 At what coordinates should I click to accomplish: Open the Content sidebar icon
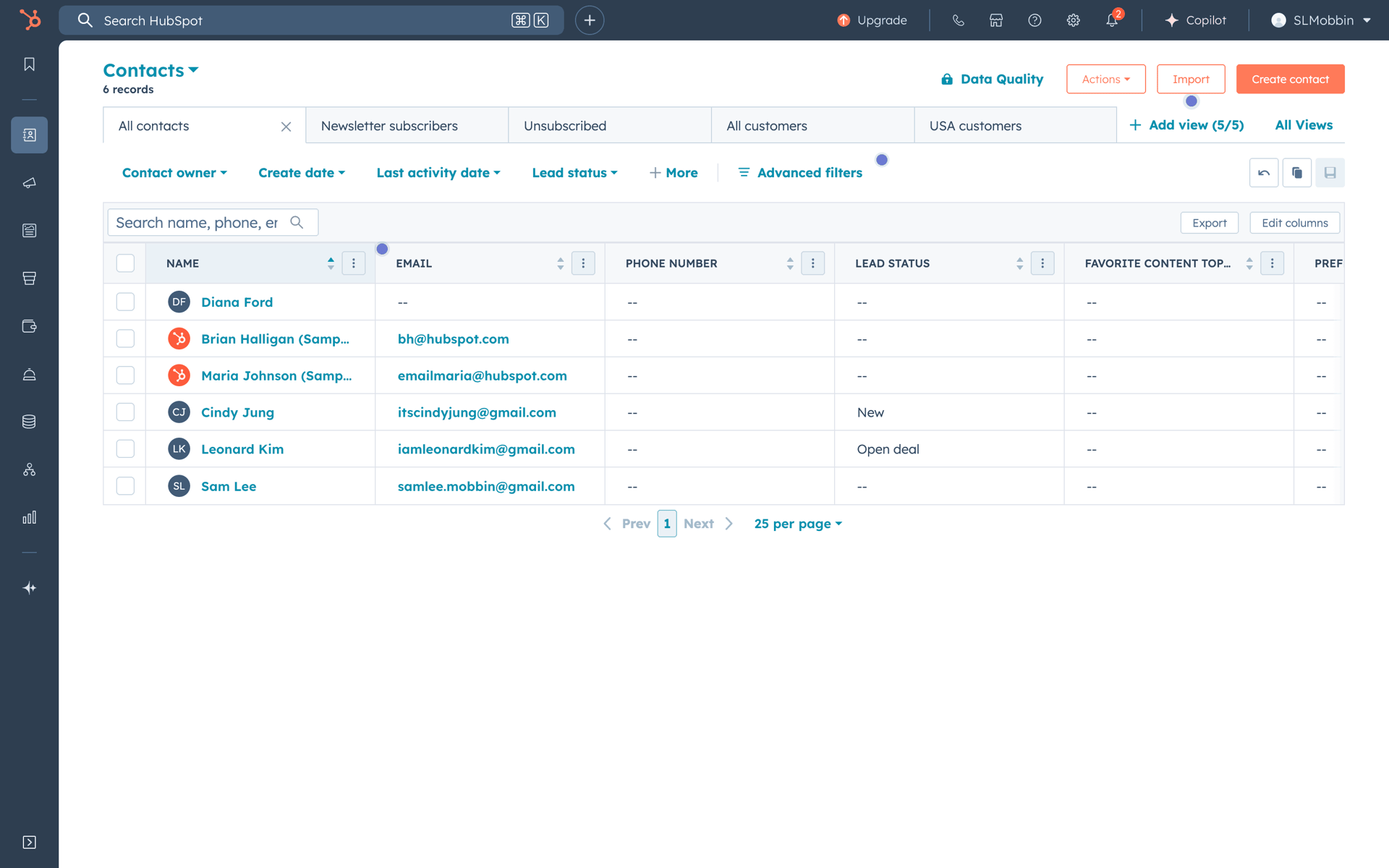[29, 231]
